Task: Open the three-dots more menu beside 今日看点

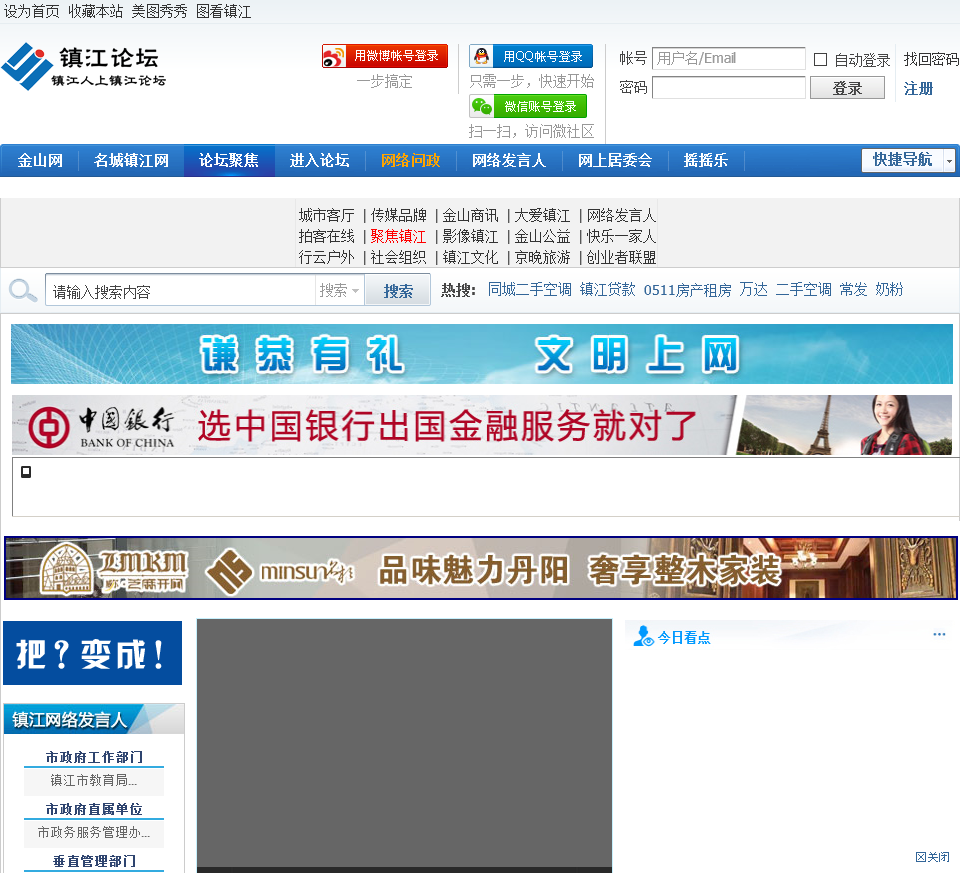Action: (x=939, y=634)
